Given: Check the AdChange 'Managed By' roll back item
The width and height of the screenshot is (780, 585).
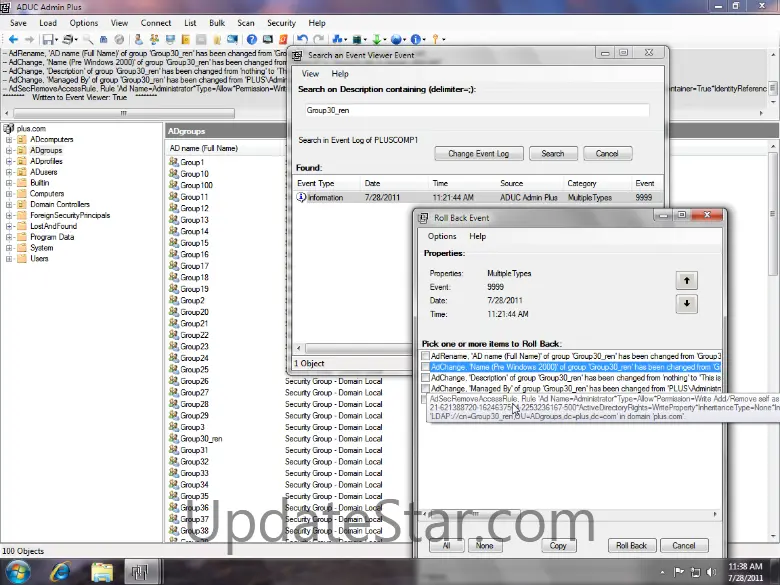Looking at the screenshot, I should pos(425,389).
